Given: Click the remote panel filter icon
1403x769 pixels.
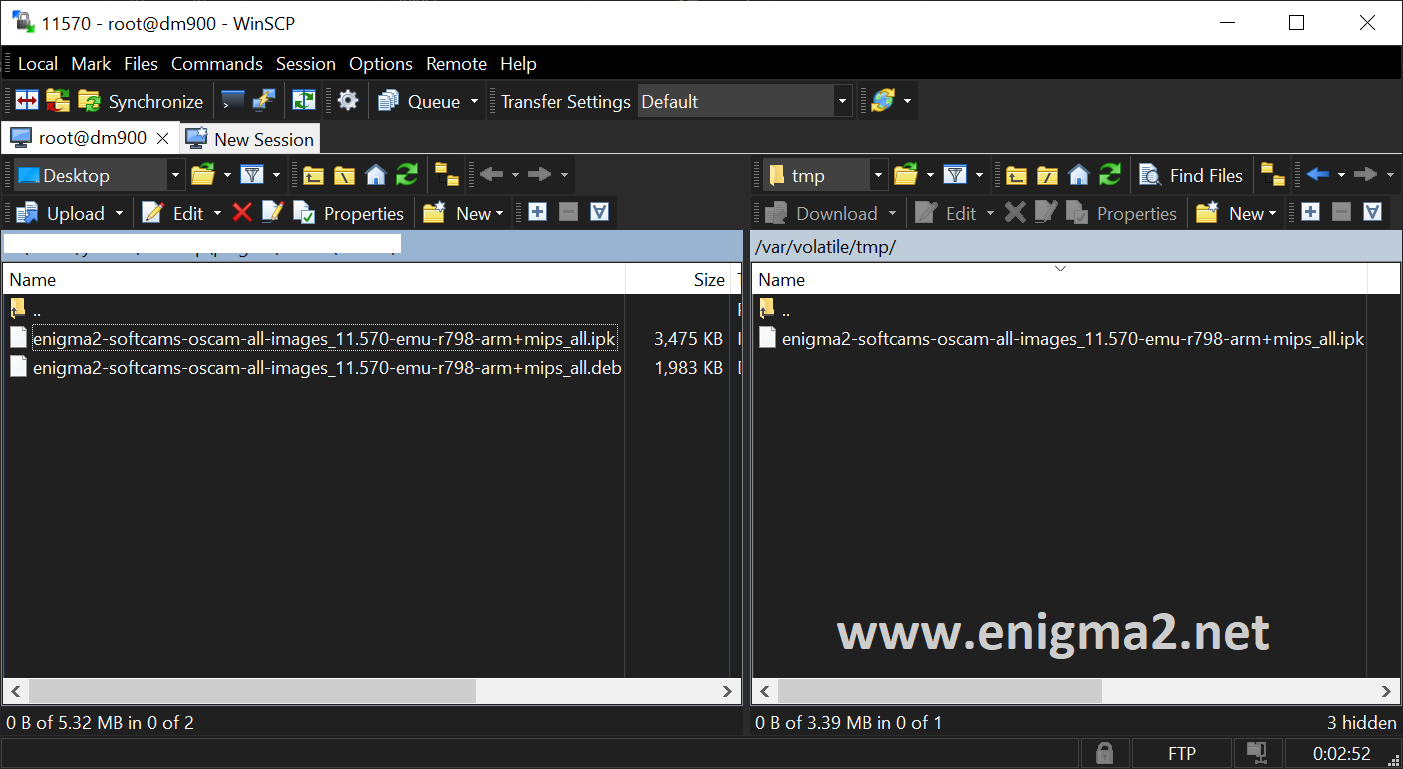Looking at the screenshot, I should tap(955, 175).
